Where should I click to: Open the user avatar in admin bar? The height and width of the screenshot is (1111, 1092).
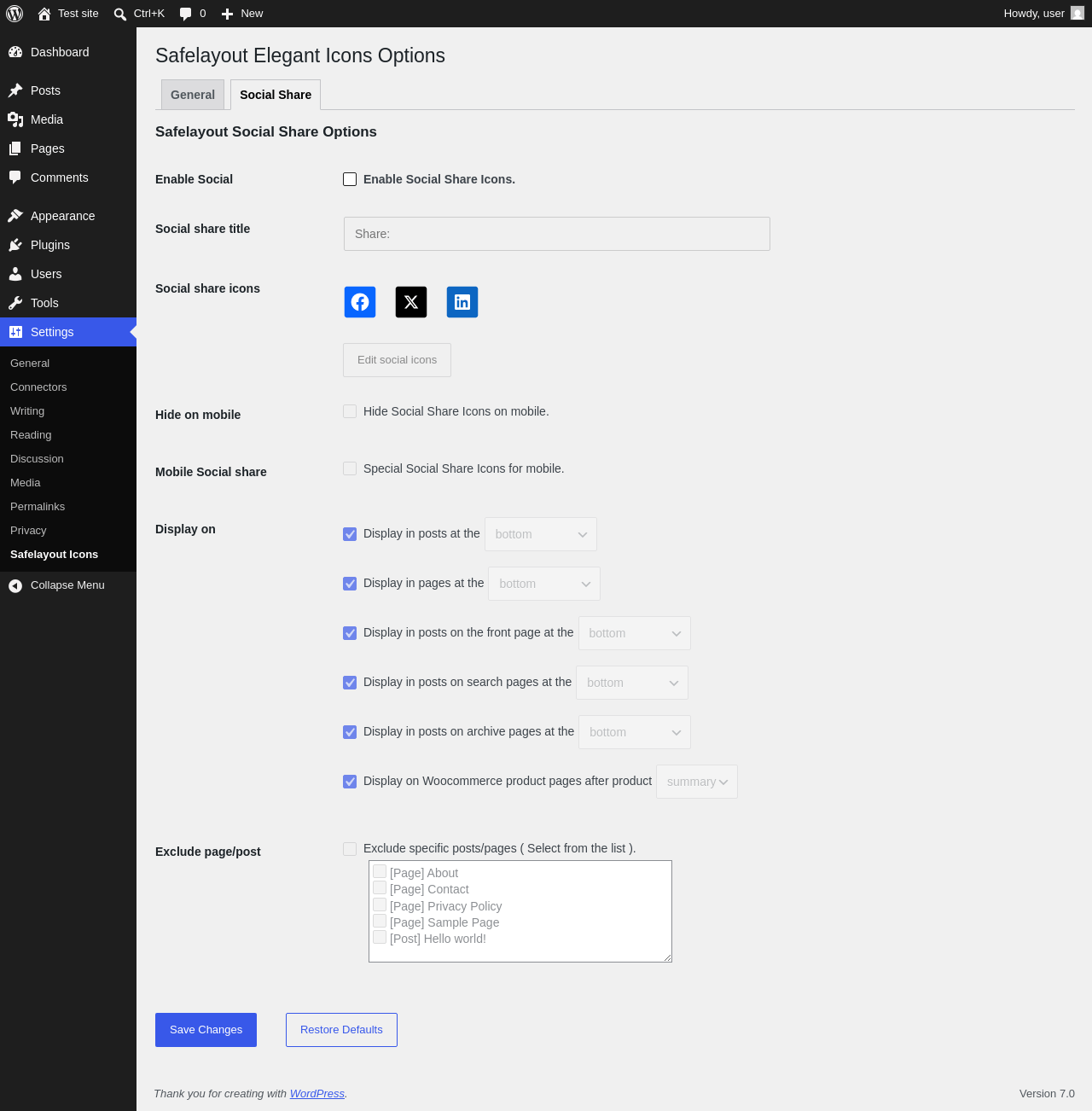coord(1077,14)
